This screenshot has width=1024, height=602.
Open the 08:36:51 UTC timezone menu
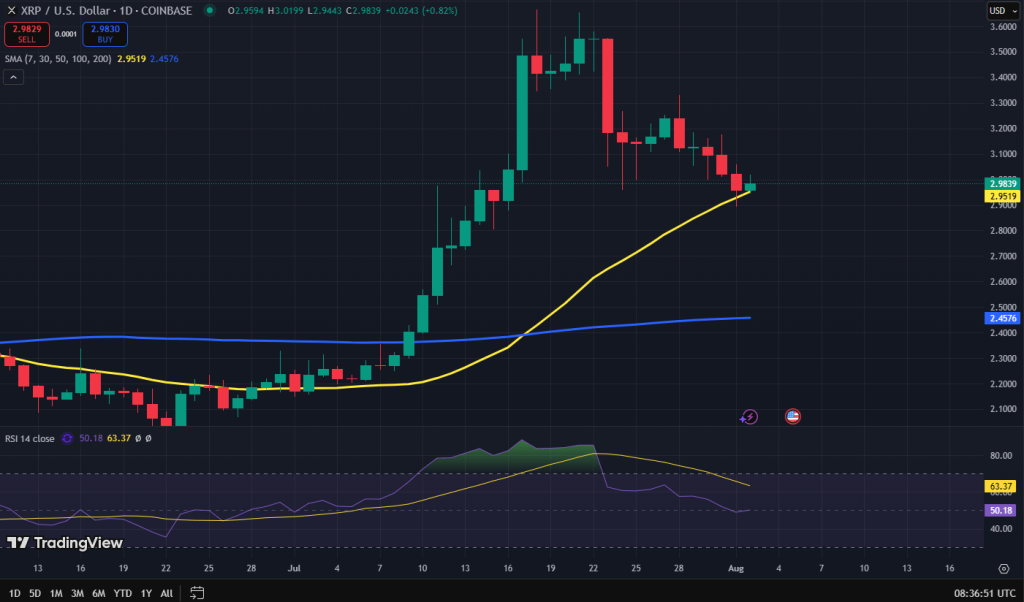[x=985, y=593]
